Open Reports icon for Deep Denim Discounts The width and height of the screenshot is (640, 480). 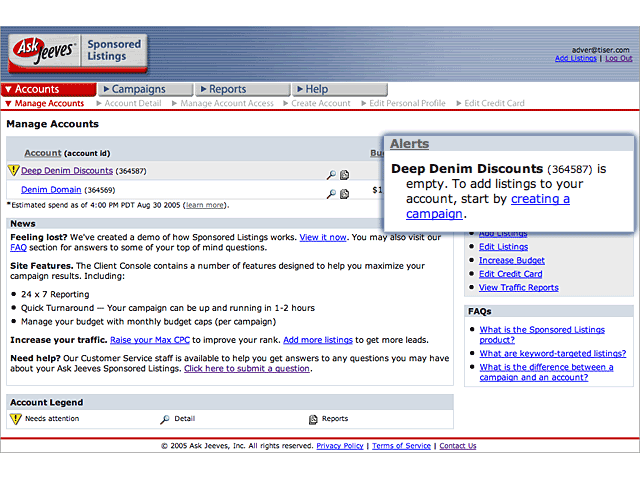[x=344, y=175]
